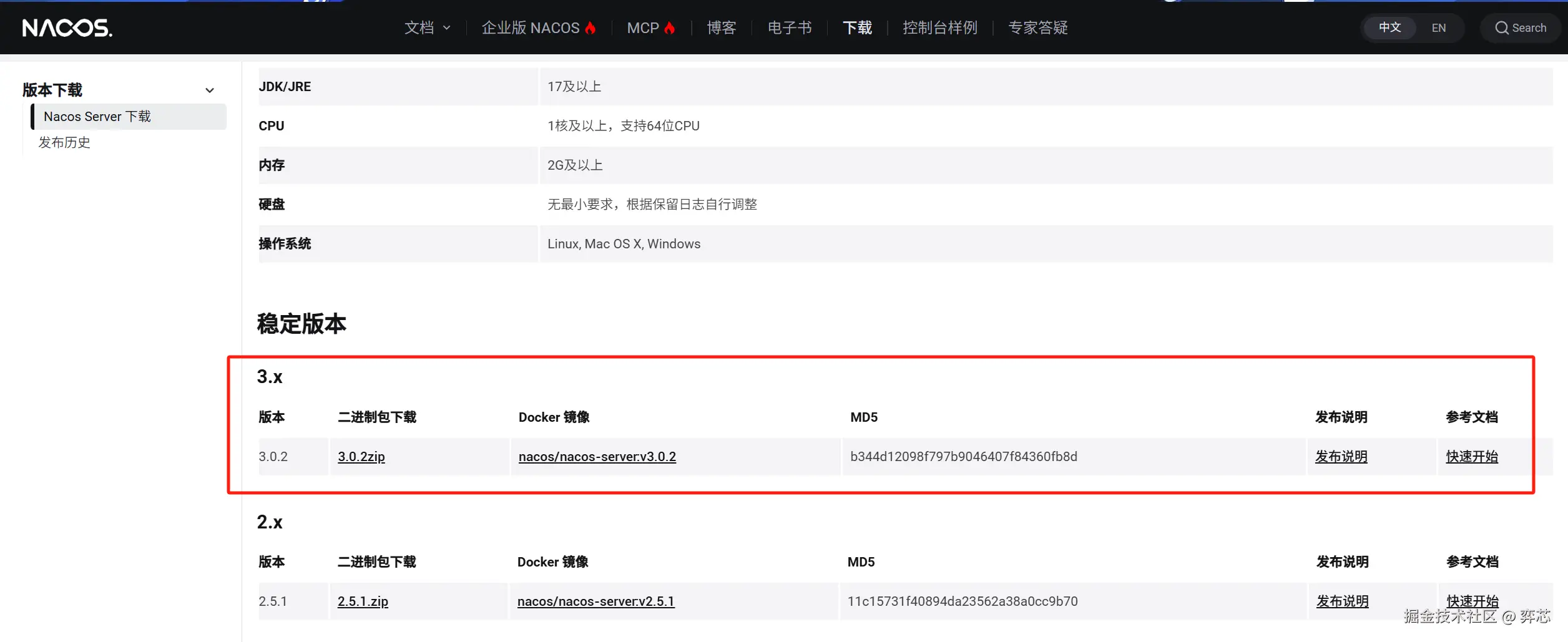Viewport: 1568px width, 642px height.
Task: Click the MD5 header in 3.x table
Action: click(x=864, y=417)
